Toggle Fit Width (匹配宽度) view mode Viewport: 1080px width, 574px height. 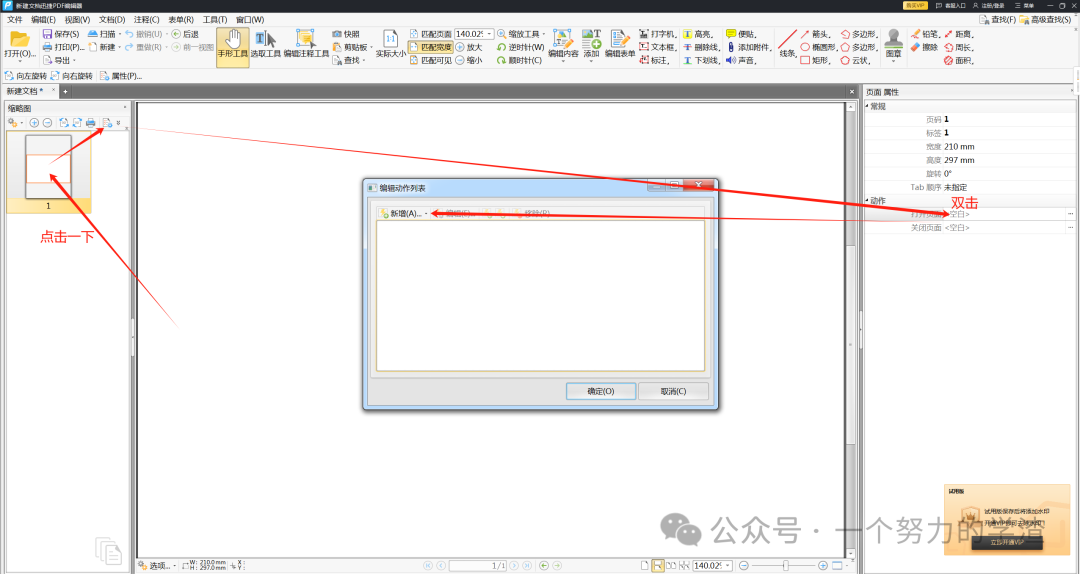coord(430,47)
